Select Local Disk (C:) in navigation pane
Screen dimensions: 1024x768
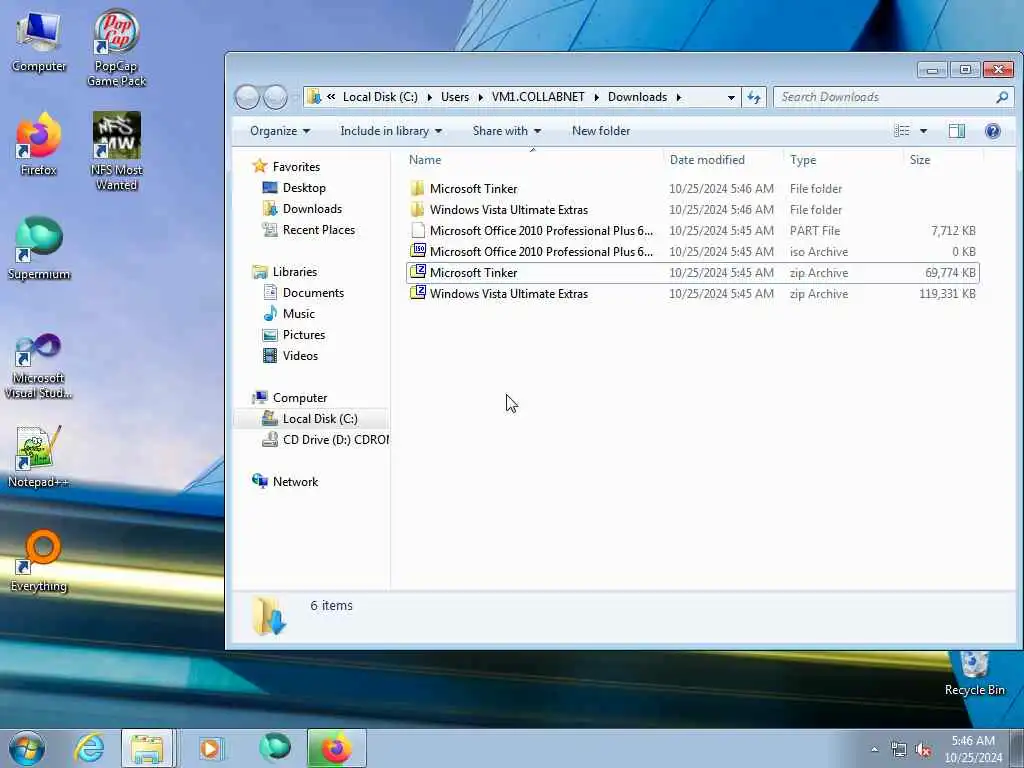(310, 419)
